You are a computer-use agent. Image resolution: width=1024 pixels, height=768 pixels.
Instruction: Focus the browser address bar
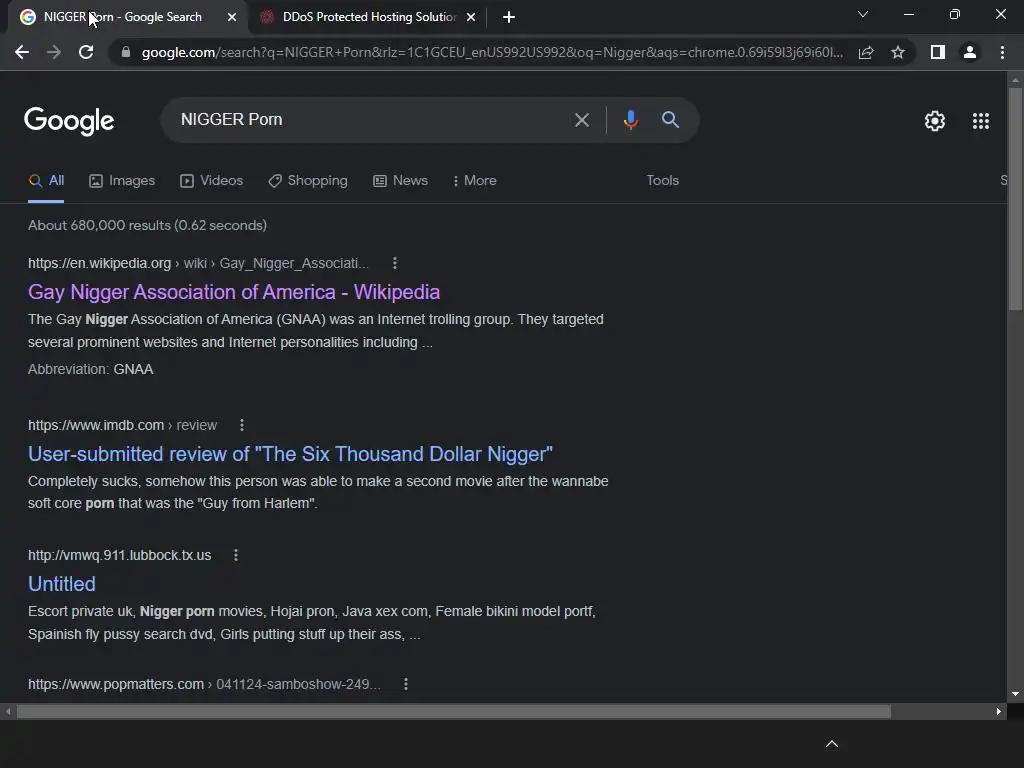pyautogui.click(x=491, y=52)
